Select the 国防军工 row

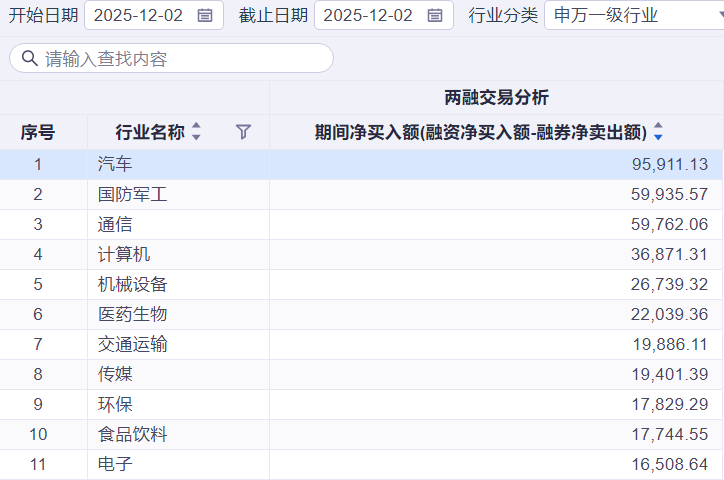point(362,194)
